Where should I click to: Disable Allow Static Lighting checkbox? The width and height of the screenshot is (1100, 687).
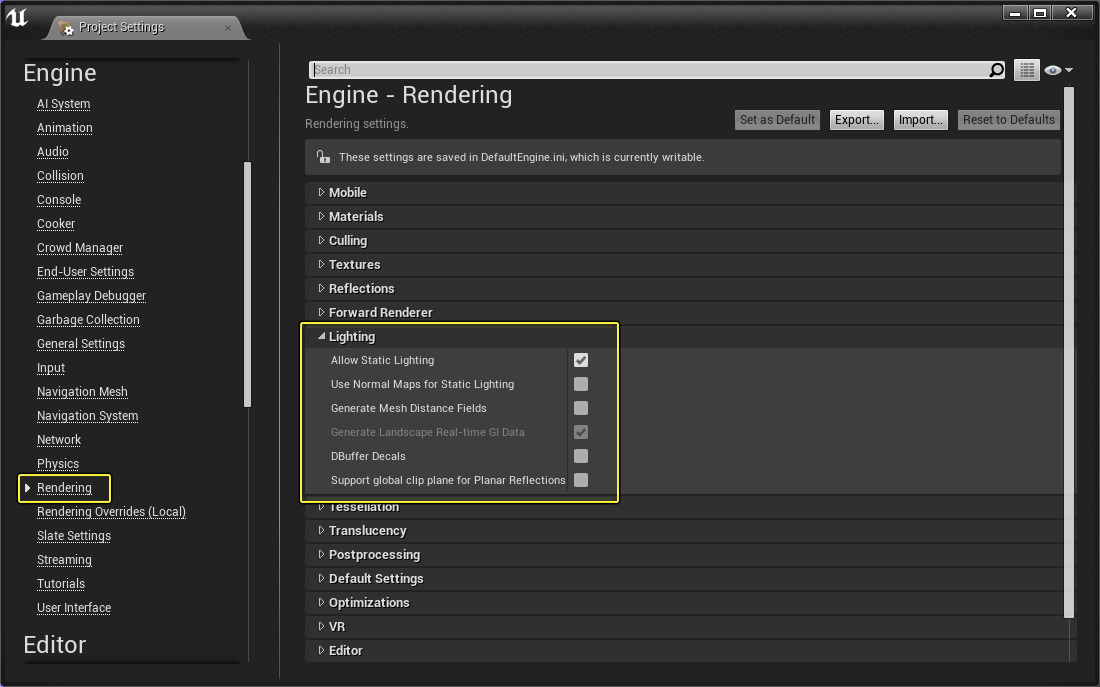tap(581, 360)
